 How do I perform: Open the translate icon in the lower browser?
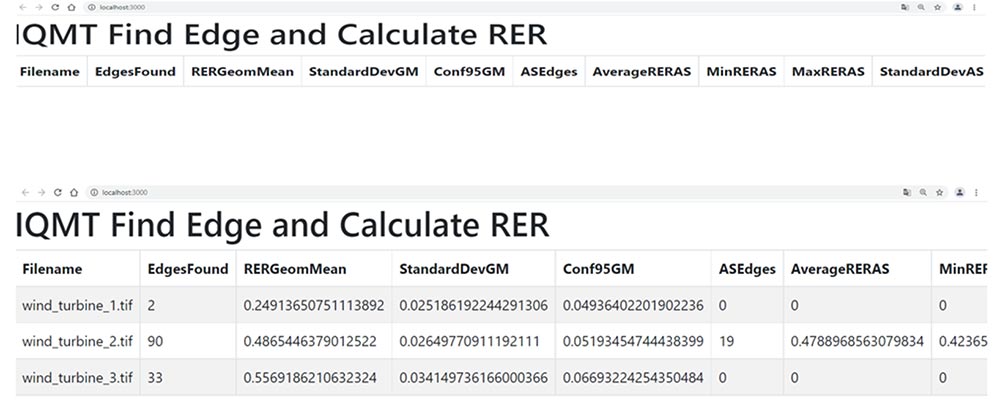tap(904, 191)
